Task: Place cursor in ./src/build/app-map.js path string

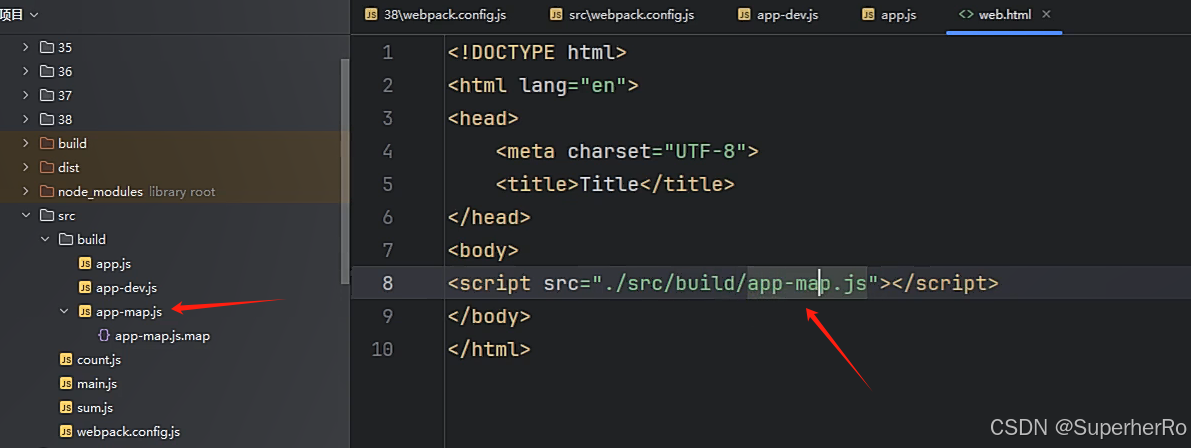Action: [736, 283]
